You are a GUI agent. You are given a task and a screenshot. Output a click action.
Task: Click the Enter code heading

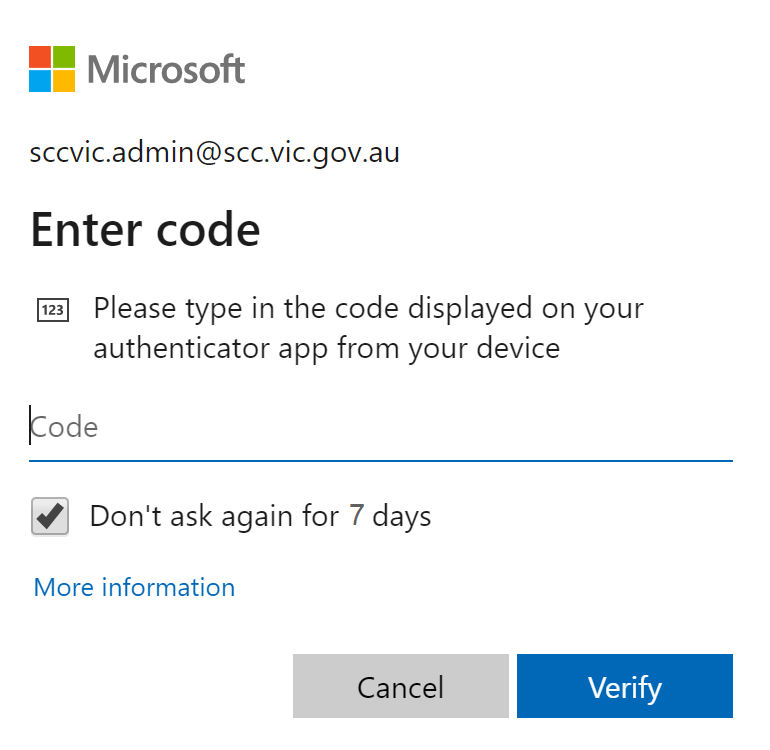[x=146, y=229]
